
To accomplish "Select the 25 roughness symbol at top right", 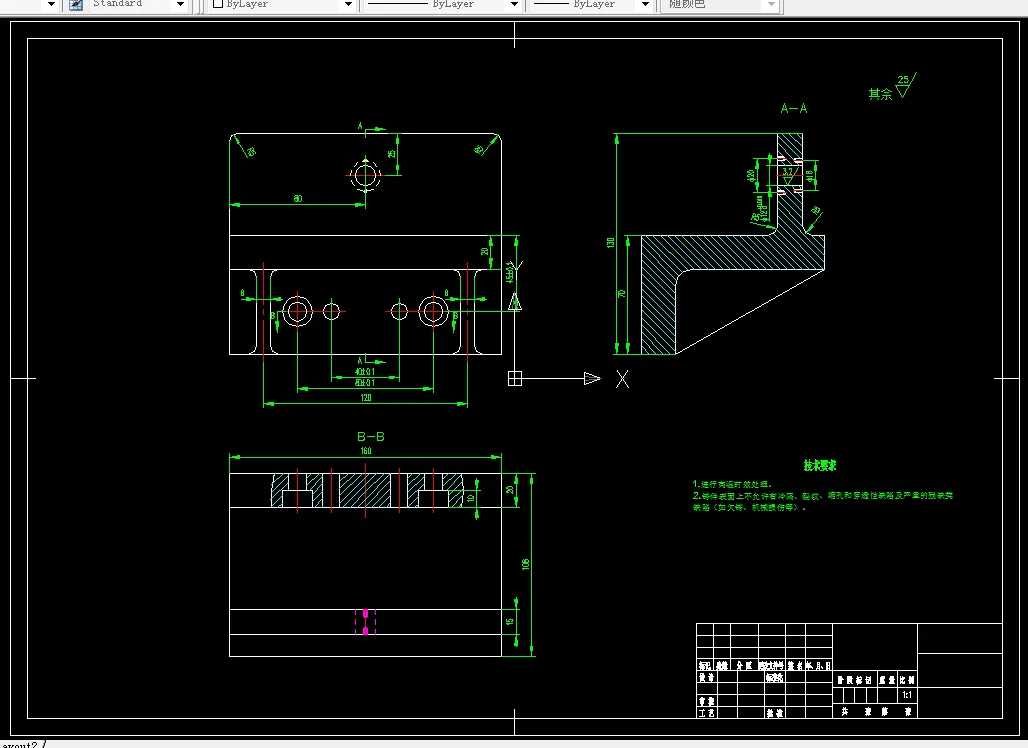I will pyautogui.click(x=906, y=85).
